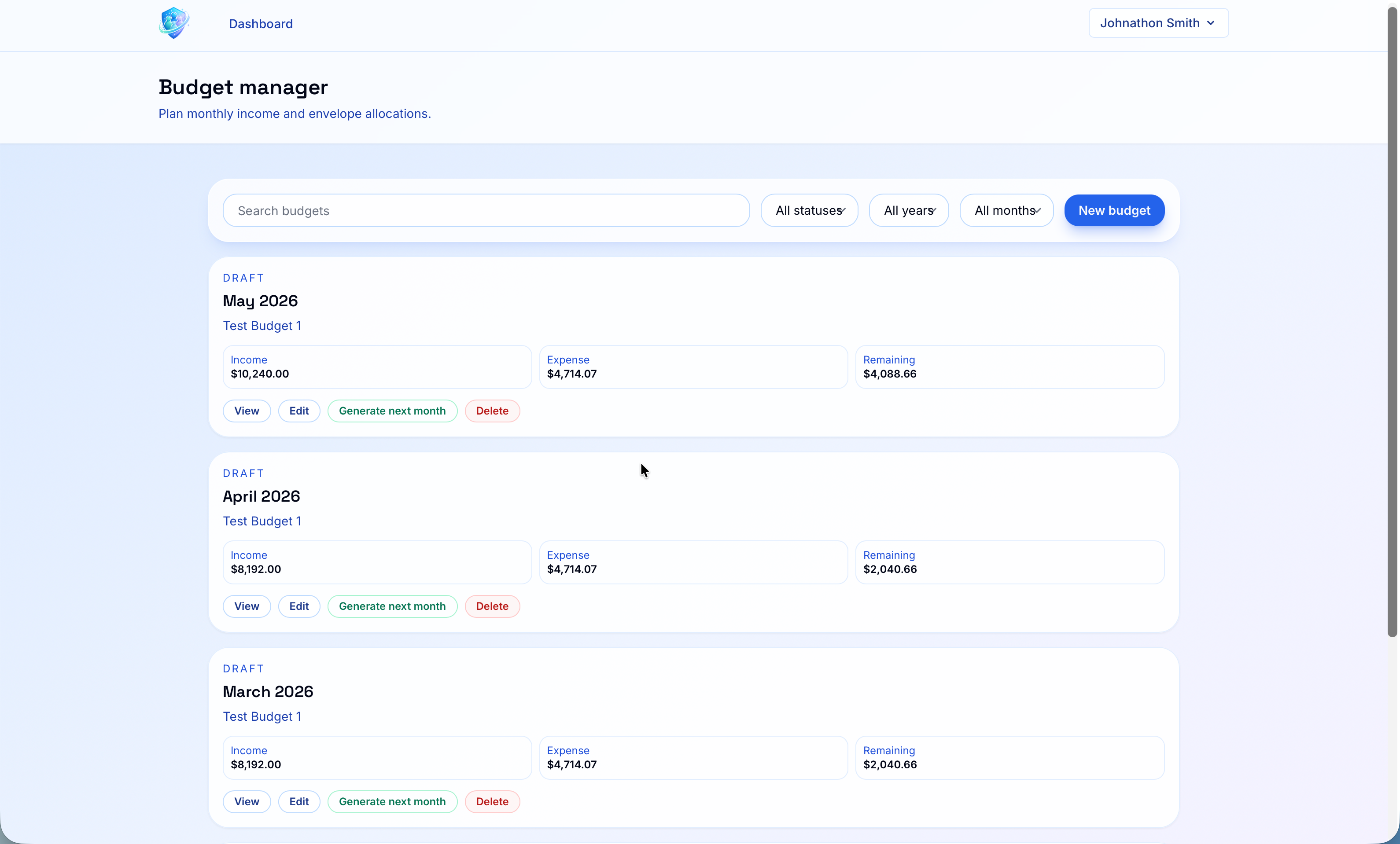This screenshot has width=1400, height=844.
Task: Generate next month from May 2026
Action: [392, 411]
